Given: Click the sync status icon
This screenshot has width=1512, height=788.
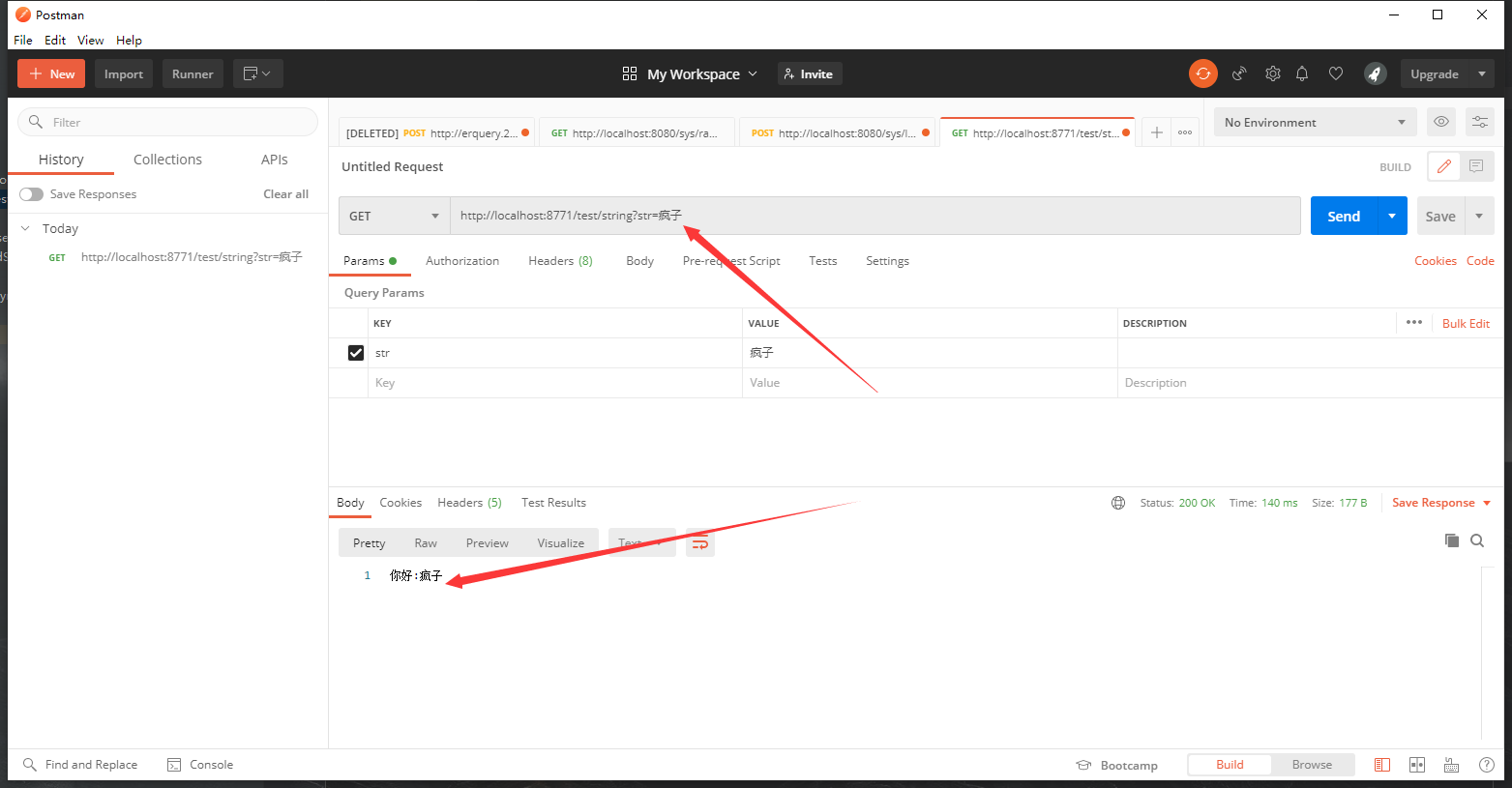Looking at the screenshot, I should click(1202, 73).
